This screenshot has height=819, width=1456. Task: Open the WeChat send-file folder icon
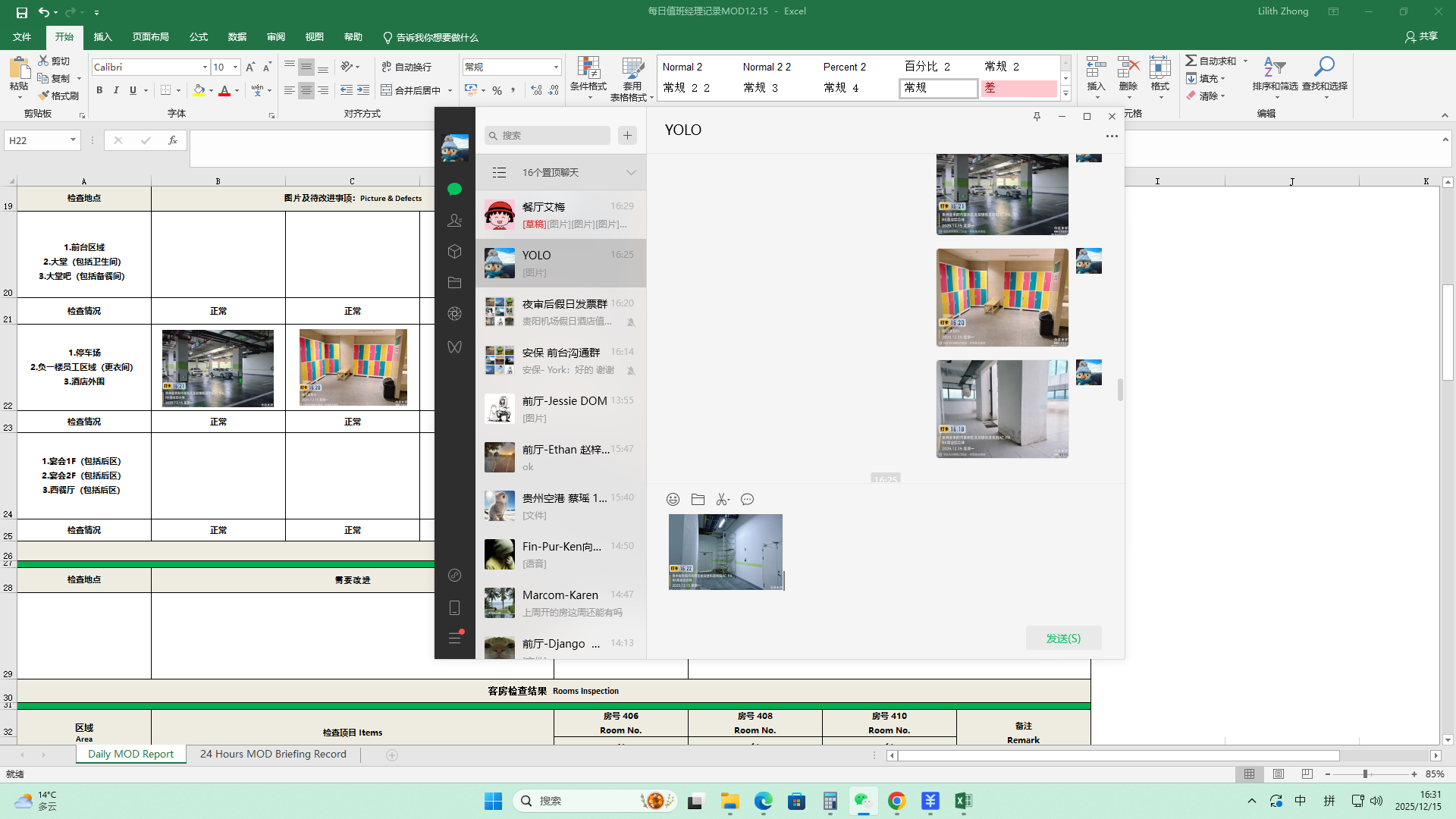point(698,499)
